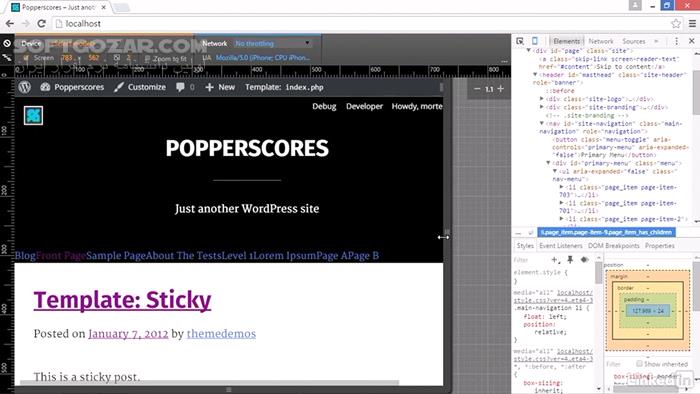Close the Popperscores browser tab

click(x=104, y=8)
